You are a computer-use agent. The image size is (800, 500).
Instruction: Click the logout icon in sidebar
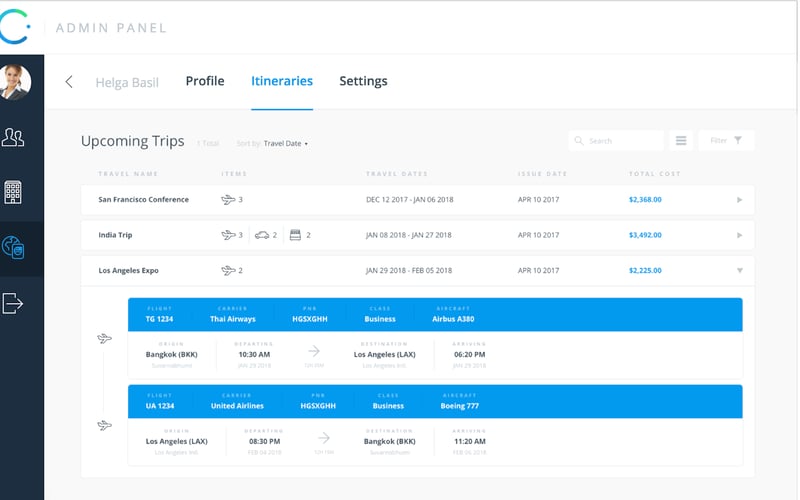(x=13, y=303)
